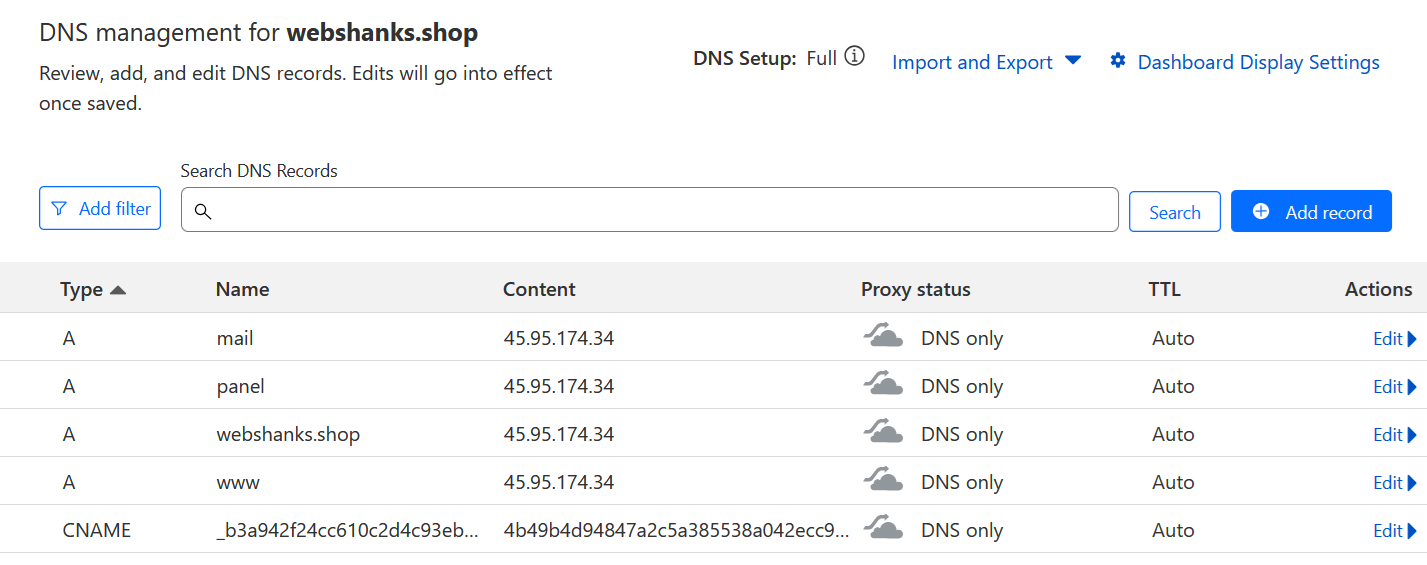Expand Edit for the panel record
1427x565 pixels.
click(x=1395, y=387)
